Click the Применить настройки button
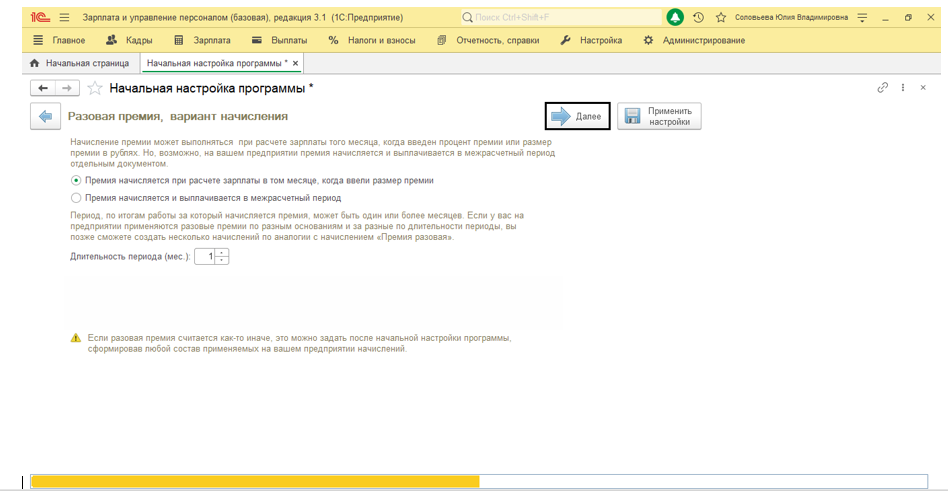 click(x=659, y=117)
